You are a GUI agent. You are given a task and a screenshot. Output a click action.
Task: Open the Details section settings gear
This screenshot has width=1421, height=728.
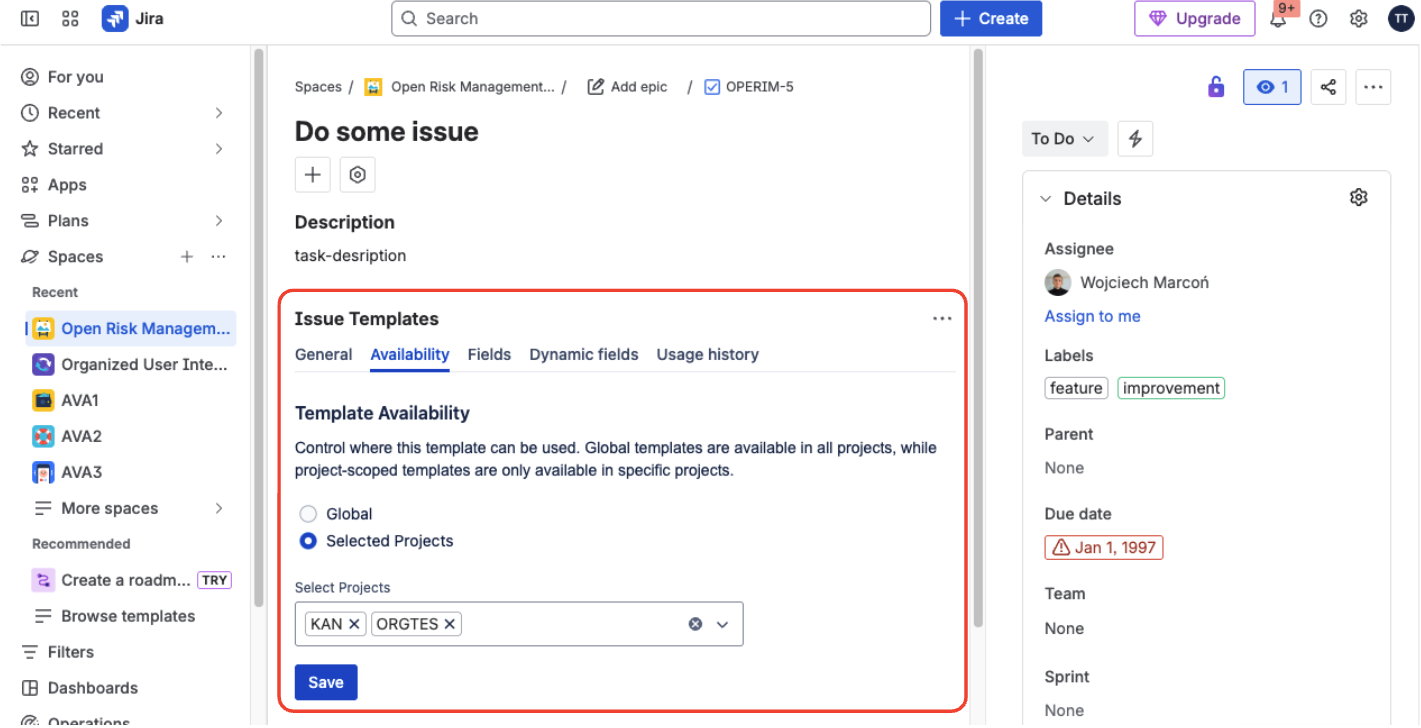coord(1358,197)
